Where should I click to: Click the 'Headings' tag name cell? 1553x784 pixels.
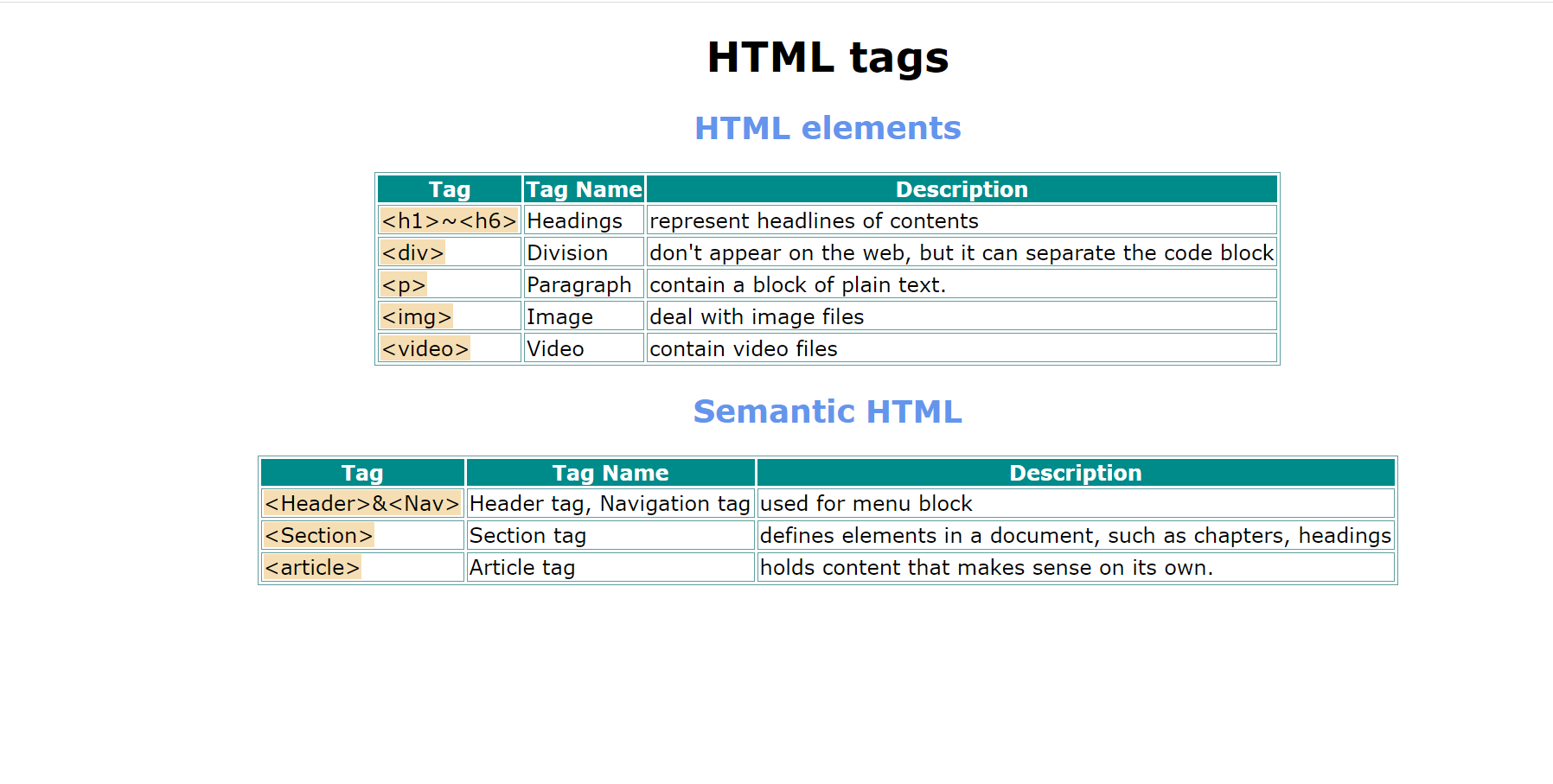[584, 220]
